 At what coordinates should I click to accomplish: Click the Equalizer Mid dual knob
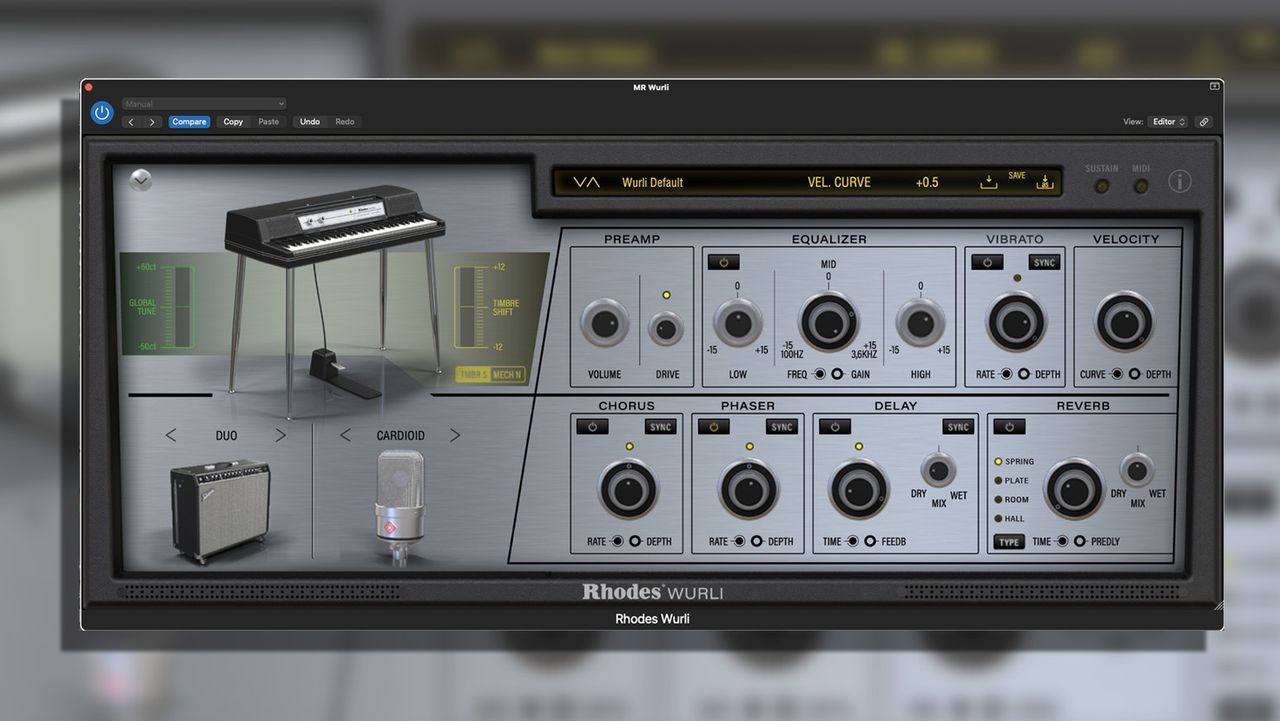pyautogui.click(x=829, y=322)
